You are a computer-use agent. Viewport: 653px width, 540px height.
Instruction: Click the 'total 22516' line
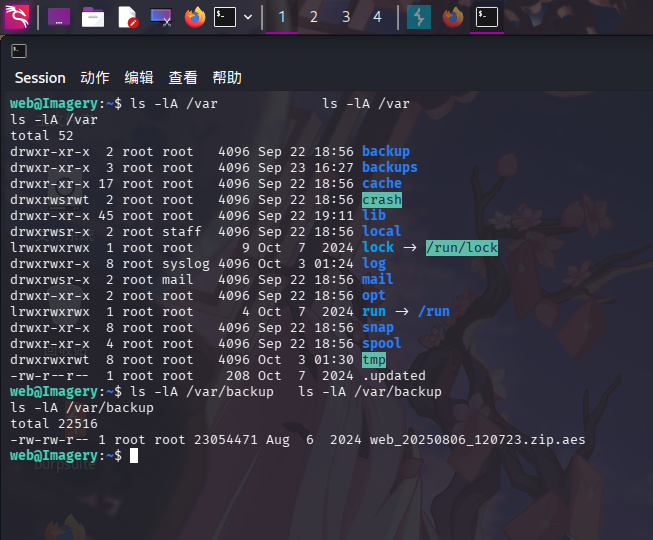pos(54,424)
